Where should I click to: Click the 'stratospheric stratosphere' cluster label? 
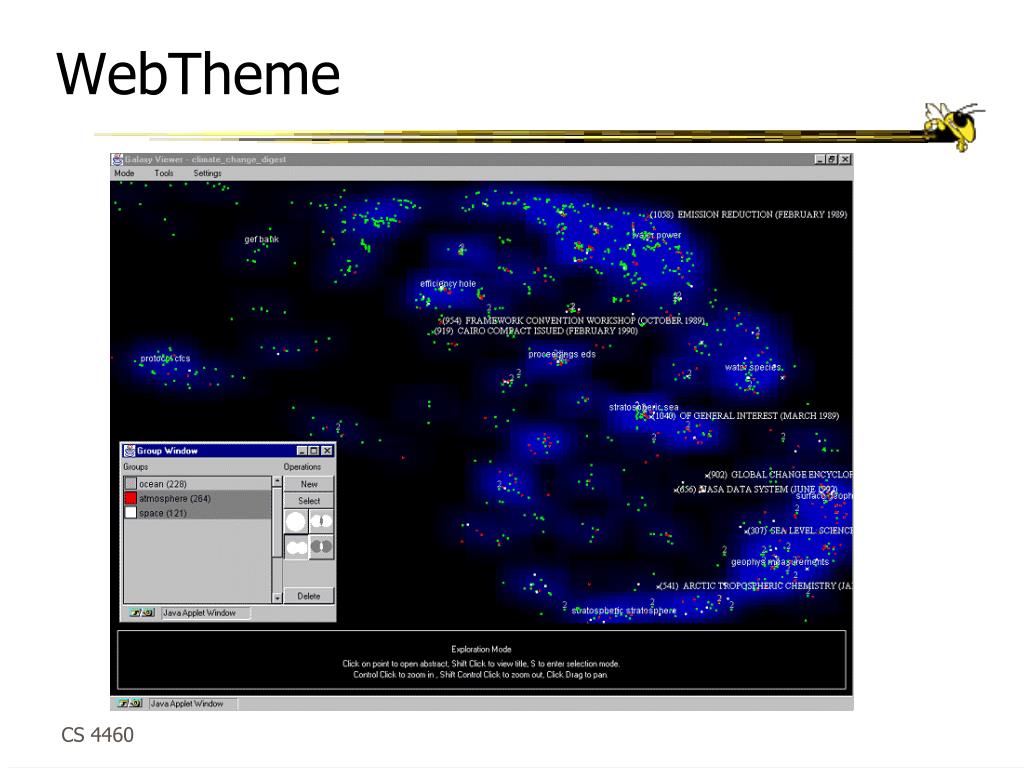[624, 611]
